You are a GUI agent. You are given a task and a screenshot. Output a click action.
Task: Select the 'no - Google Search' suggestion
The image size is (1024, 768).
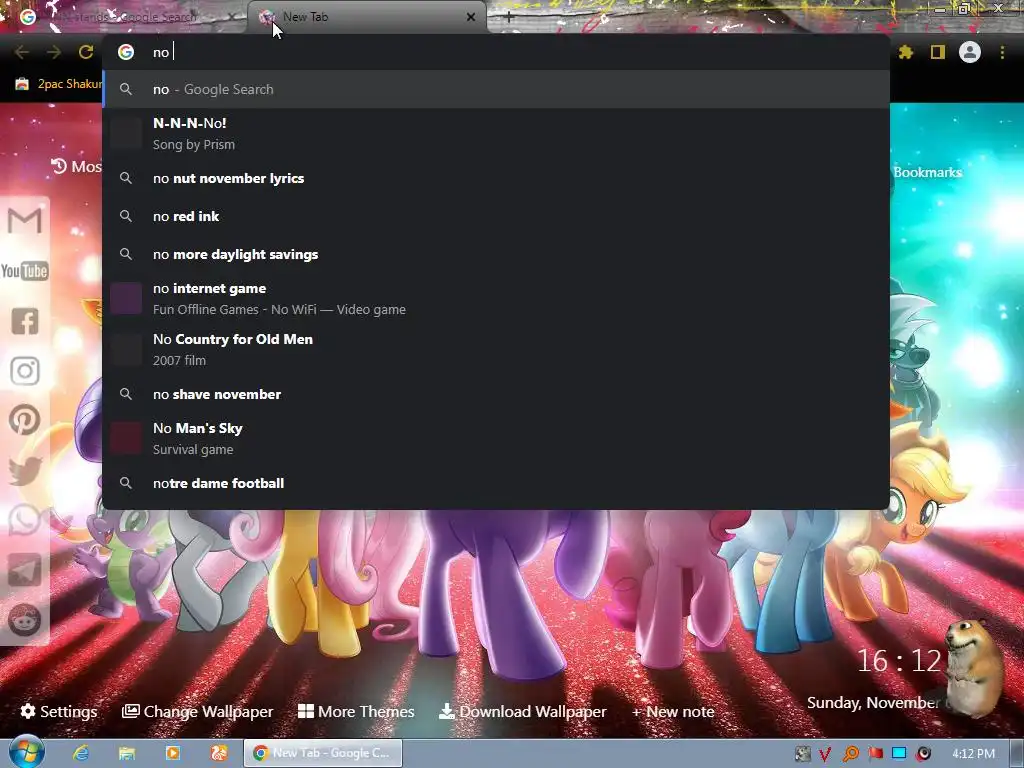[x=496, y=89]
